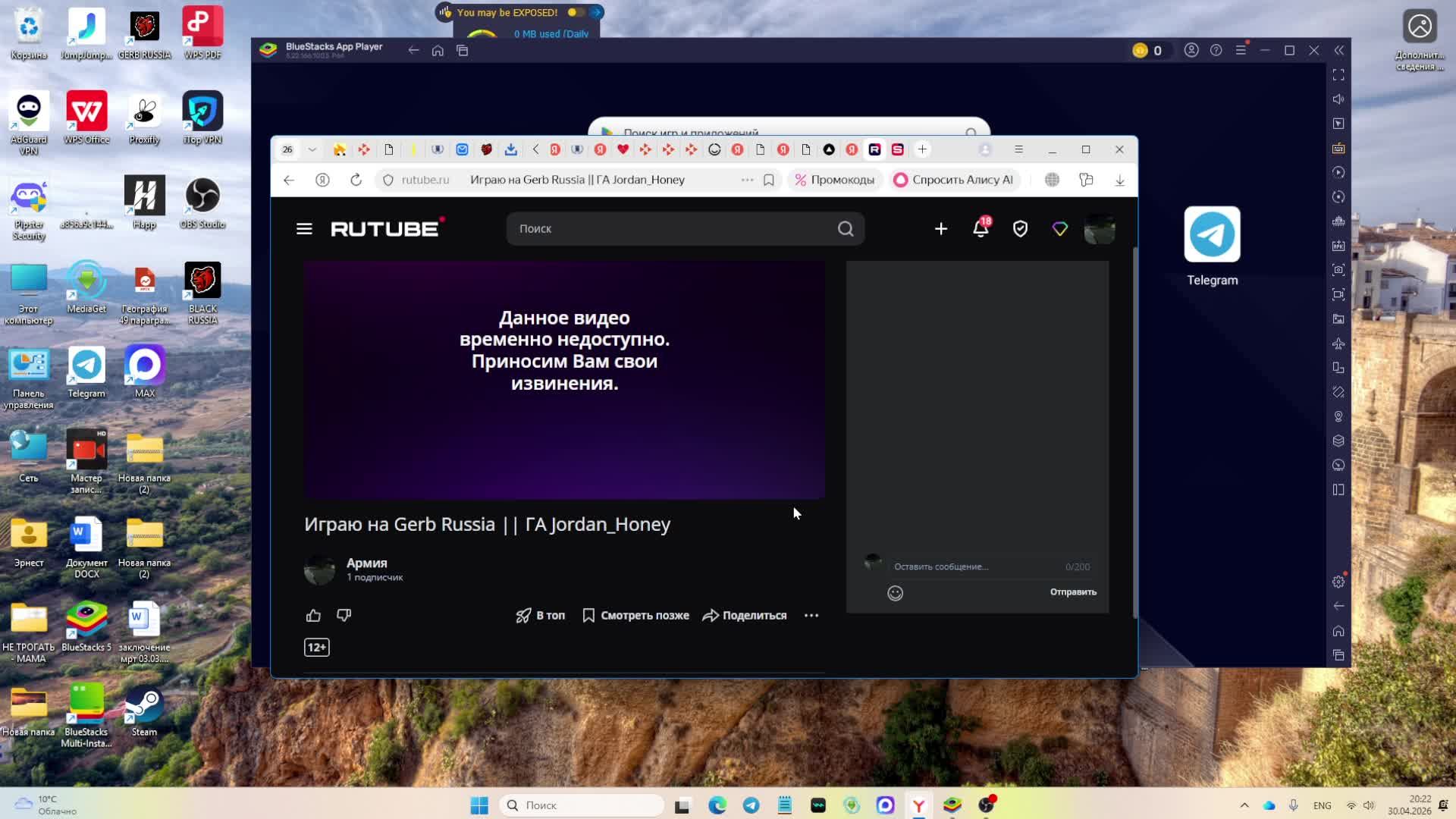Open the emoji picker in the chat field
This screenshot has width=1456, height=819.
tap(895, 593)
